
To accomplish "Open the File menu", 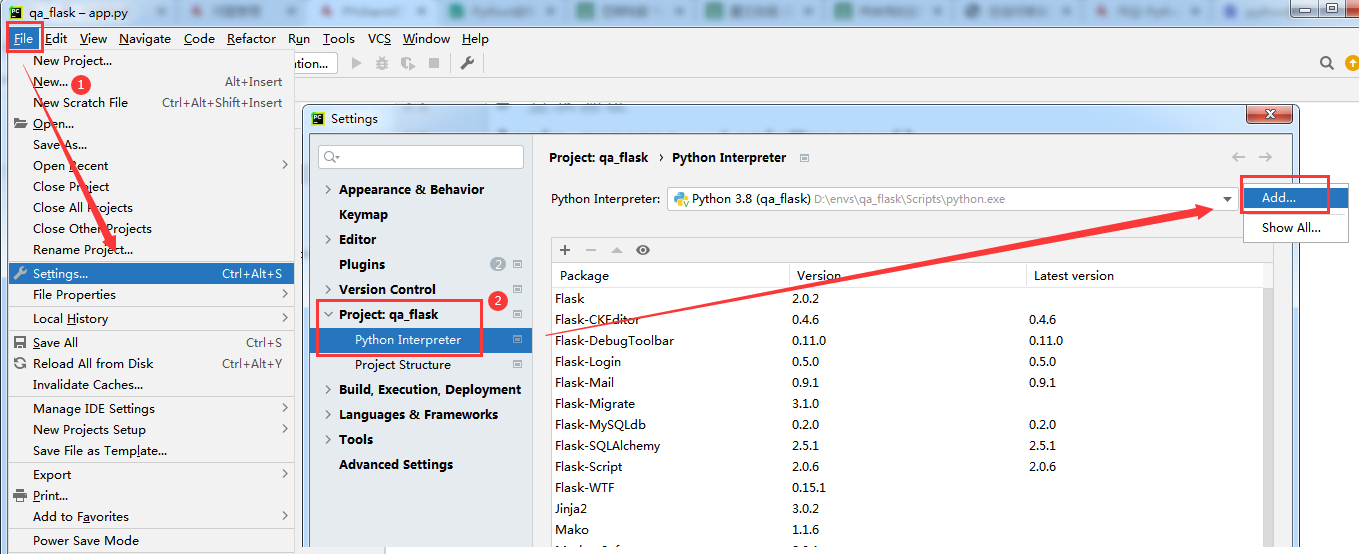I will [24, 38].
